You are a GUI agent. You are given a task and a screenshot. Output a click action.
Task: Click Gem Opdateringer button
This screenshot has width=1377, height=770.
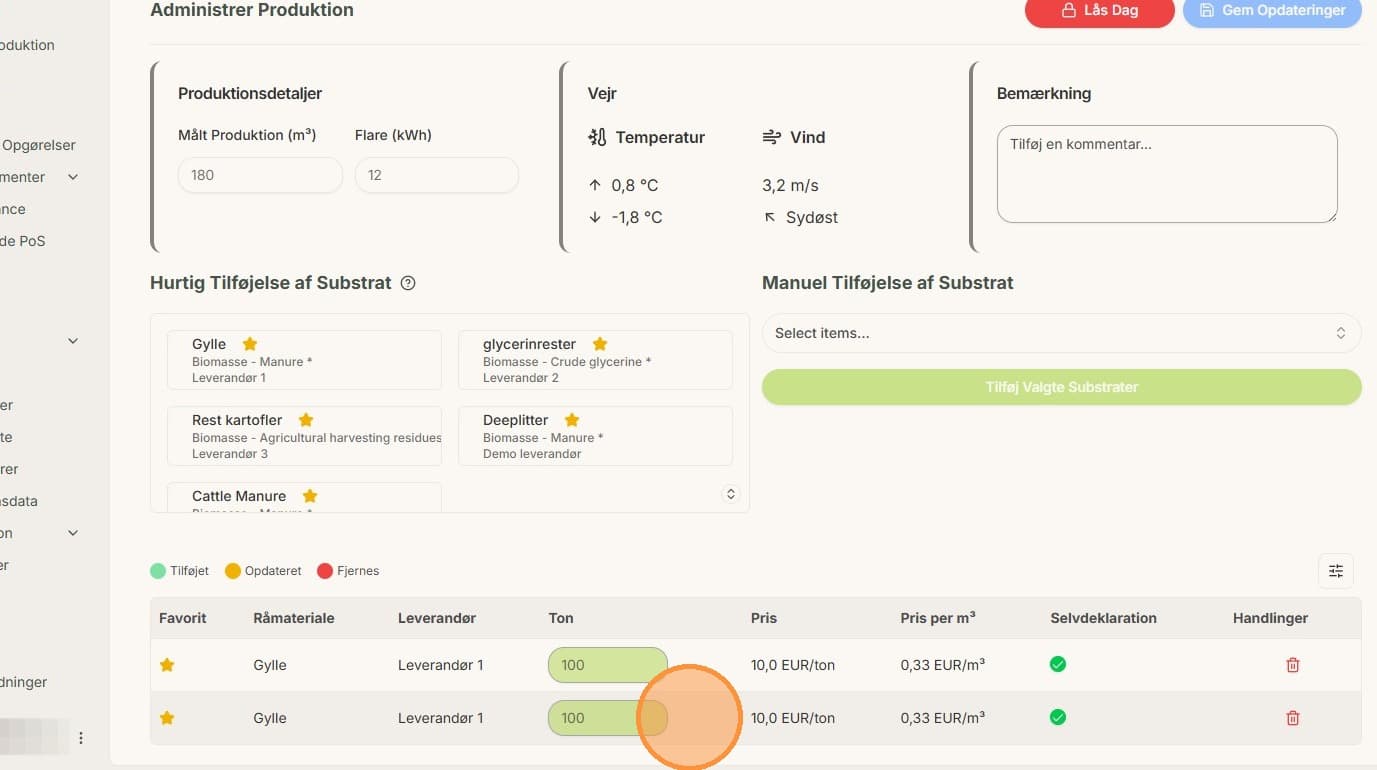pos(1272,11)
